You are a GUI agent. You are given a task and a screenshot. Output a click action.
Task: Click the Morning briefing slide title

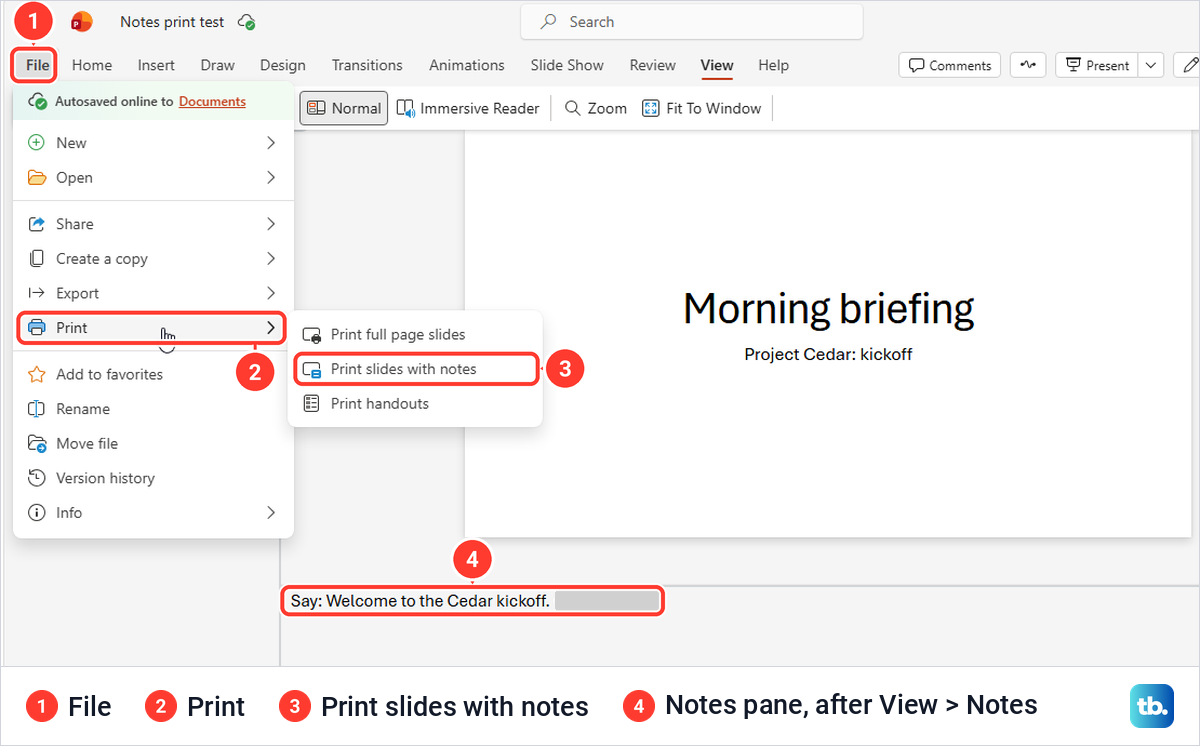coord(828,309)
